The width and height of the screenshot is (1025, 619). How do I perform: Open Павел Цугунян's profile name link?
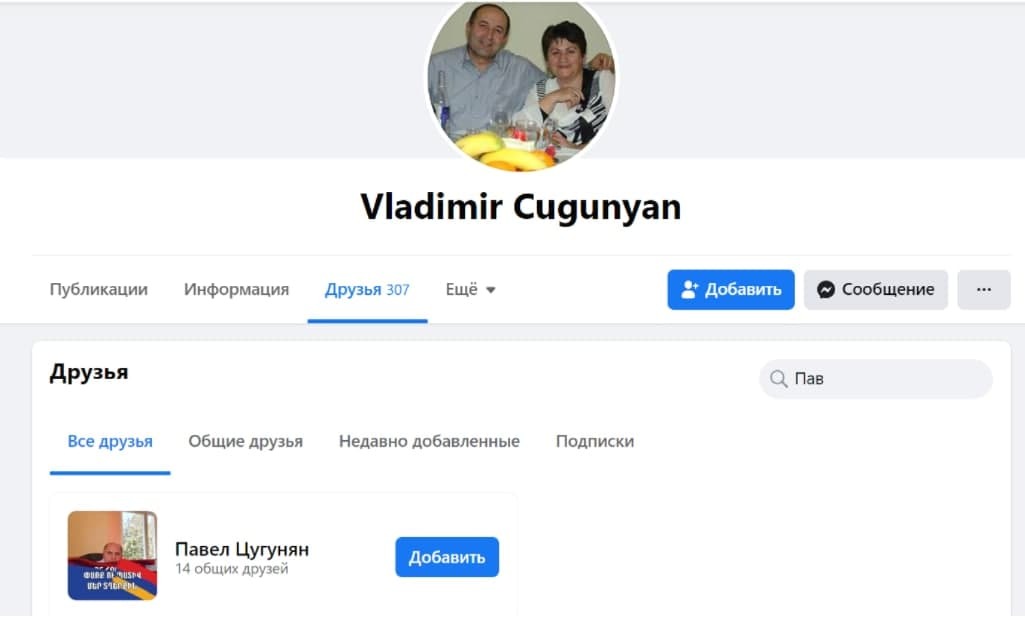[x=242, y=549]
